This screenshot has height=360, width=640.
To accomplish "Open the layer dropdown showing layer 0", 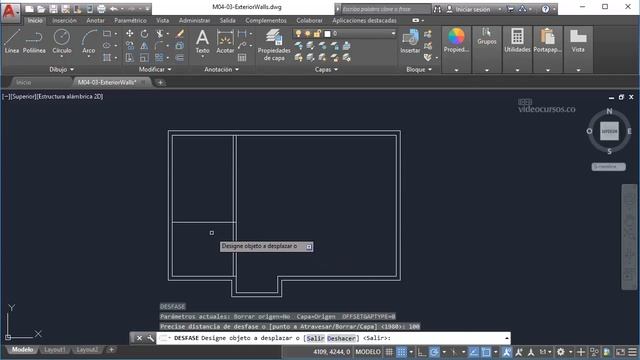I will click(x=344, y=33).
